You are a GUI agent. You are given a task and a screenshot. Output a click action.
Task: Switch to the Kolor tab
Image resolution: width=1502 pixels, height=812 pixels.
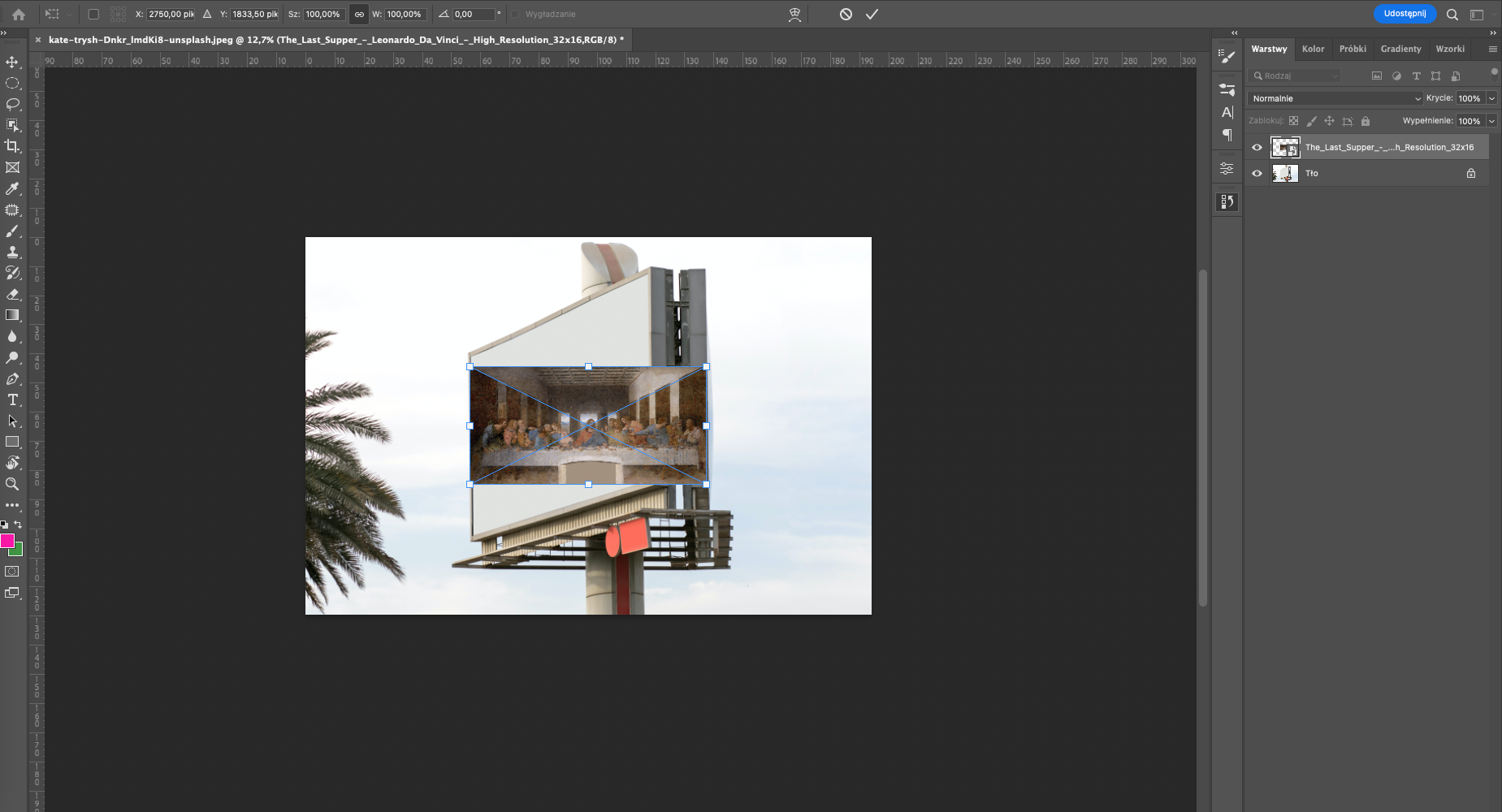click(1313, 49)
